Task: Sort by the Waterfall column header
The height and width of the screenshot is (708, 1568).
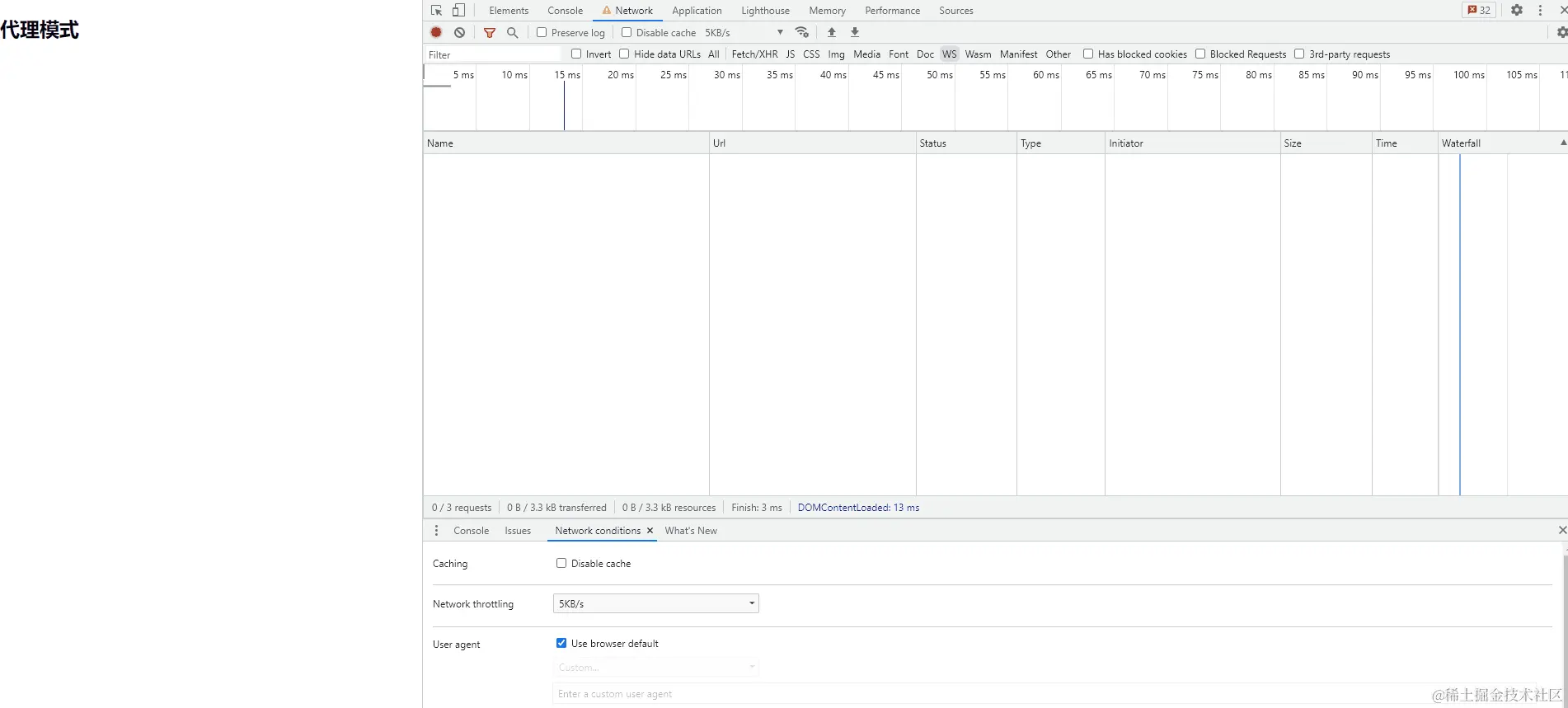Action: point(1503,143)
